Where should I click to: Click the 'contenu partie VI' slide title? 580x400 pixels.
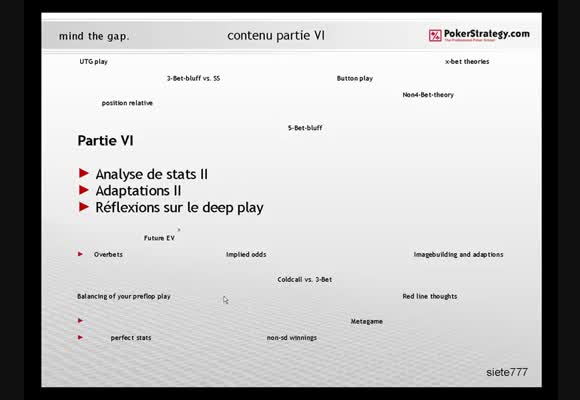[276, 36]
